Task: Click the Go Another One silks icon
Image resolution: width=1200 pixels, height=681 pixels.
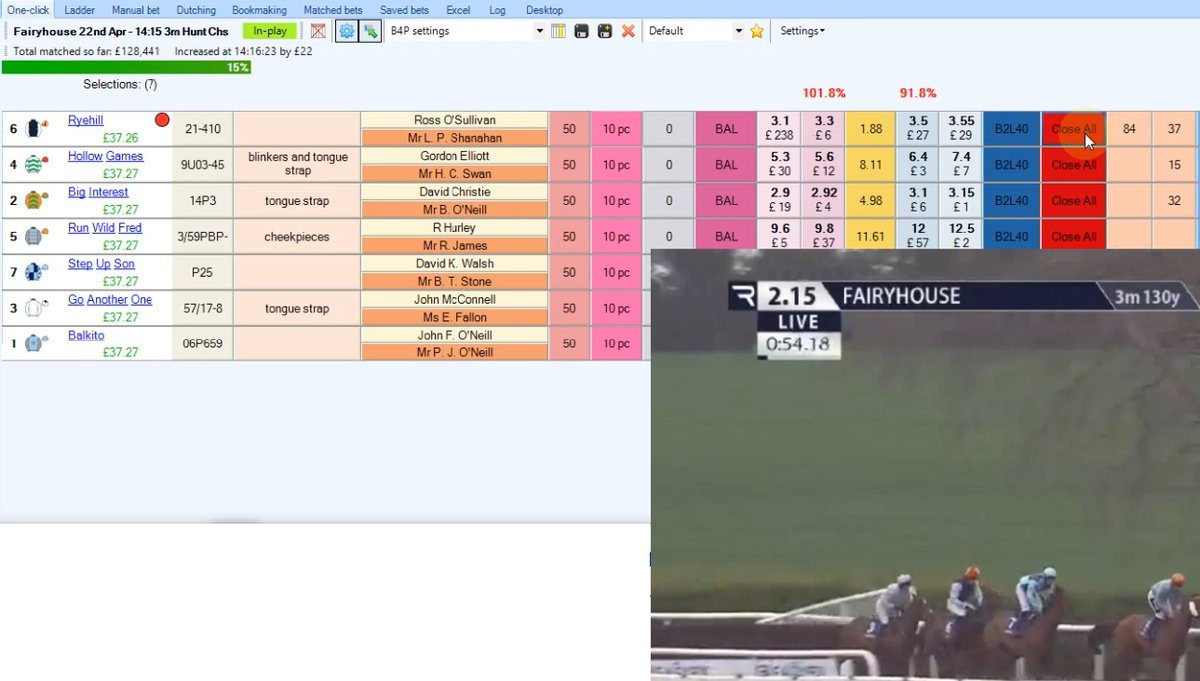Action: 37,308
